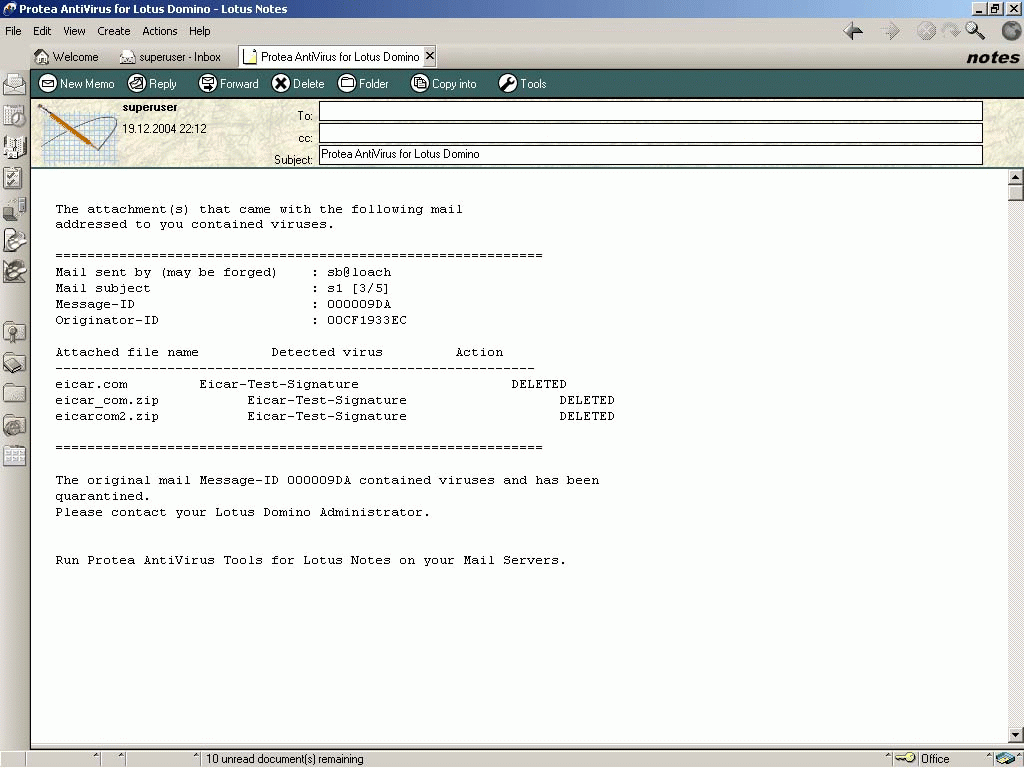Click the globe Open URL icon
The image size is (1024, 768).
pyautogui.click(x=1011, y=31)
